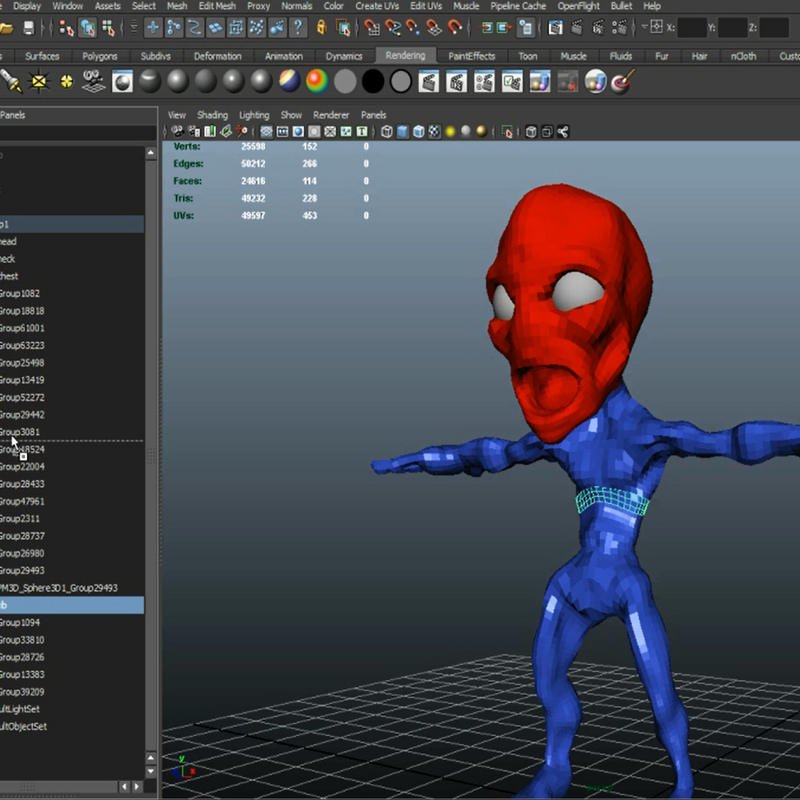Toggle X-ray display cube icon
The width and height of the screenshot is (800, 800).
tap(531, 132)
